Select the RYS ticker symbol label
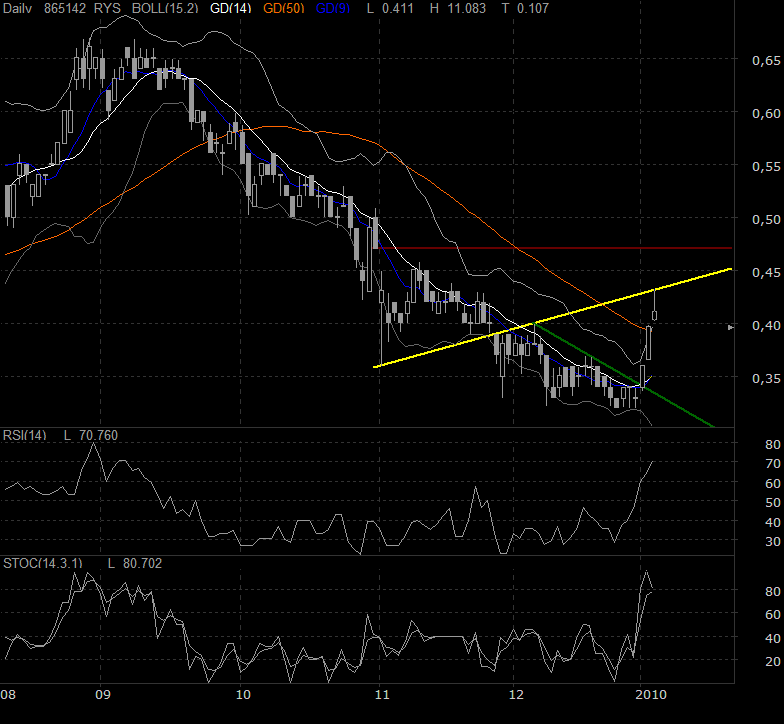This screenshot has height=724, width=784. [106, 9]
